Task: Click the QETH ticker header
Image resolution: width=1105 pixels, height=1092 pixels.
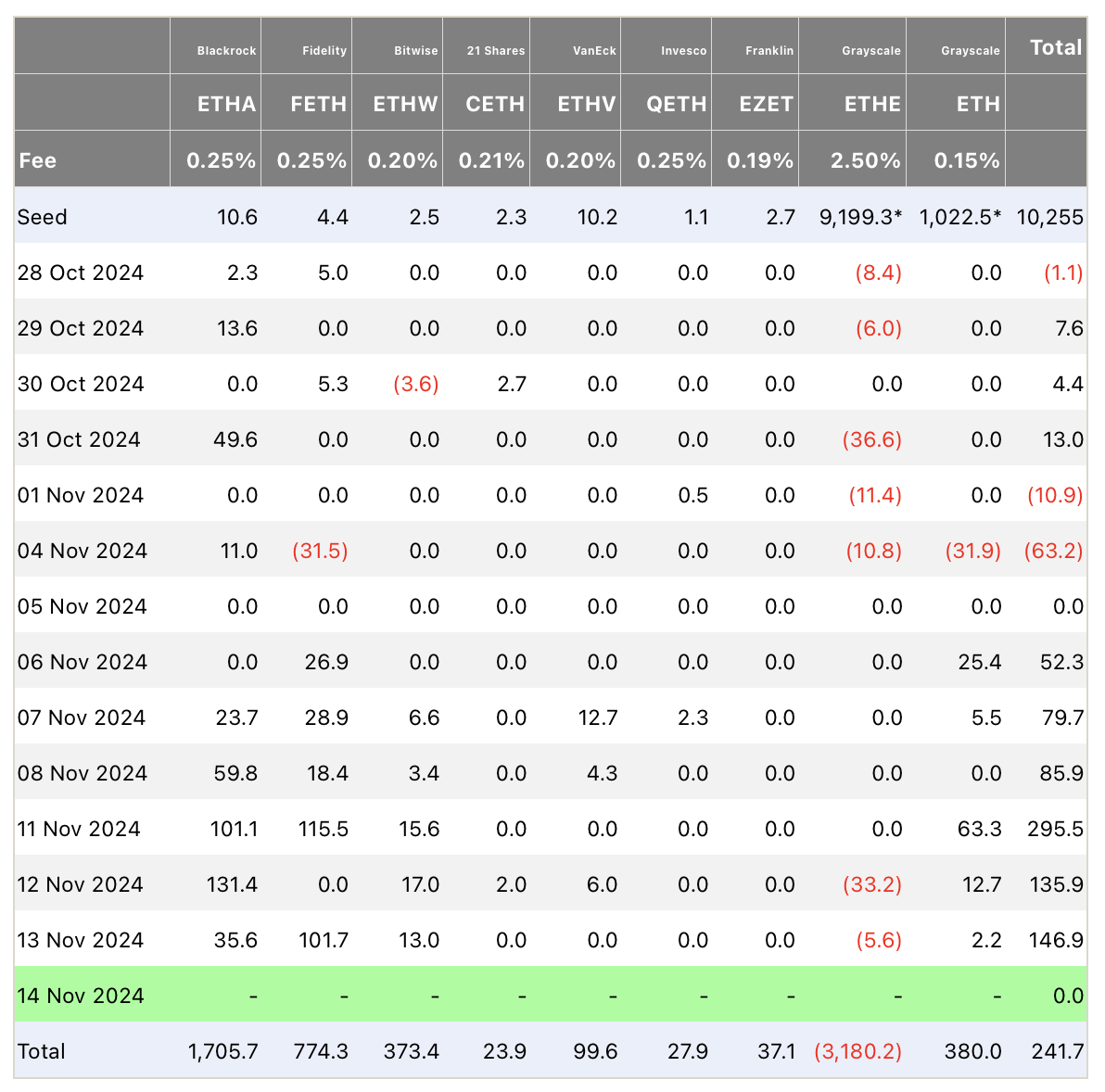Action: (677, 104)
